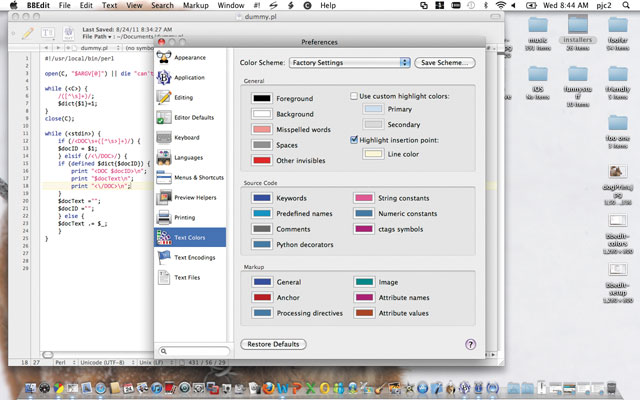The width and height of the screenshot is (640, 400).
Task: Click the Other invisibles color swatch
Action: point(262,160)
